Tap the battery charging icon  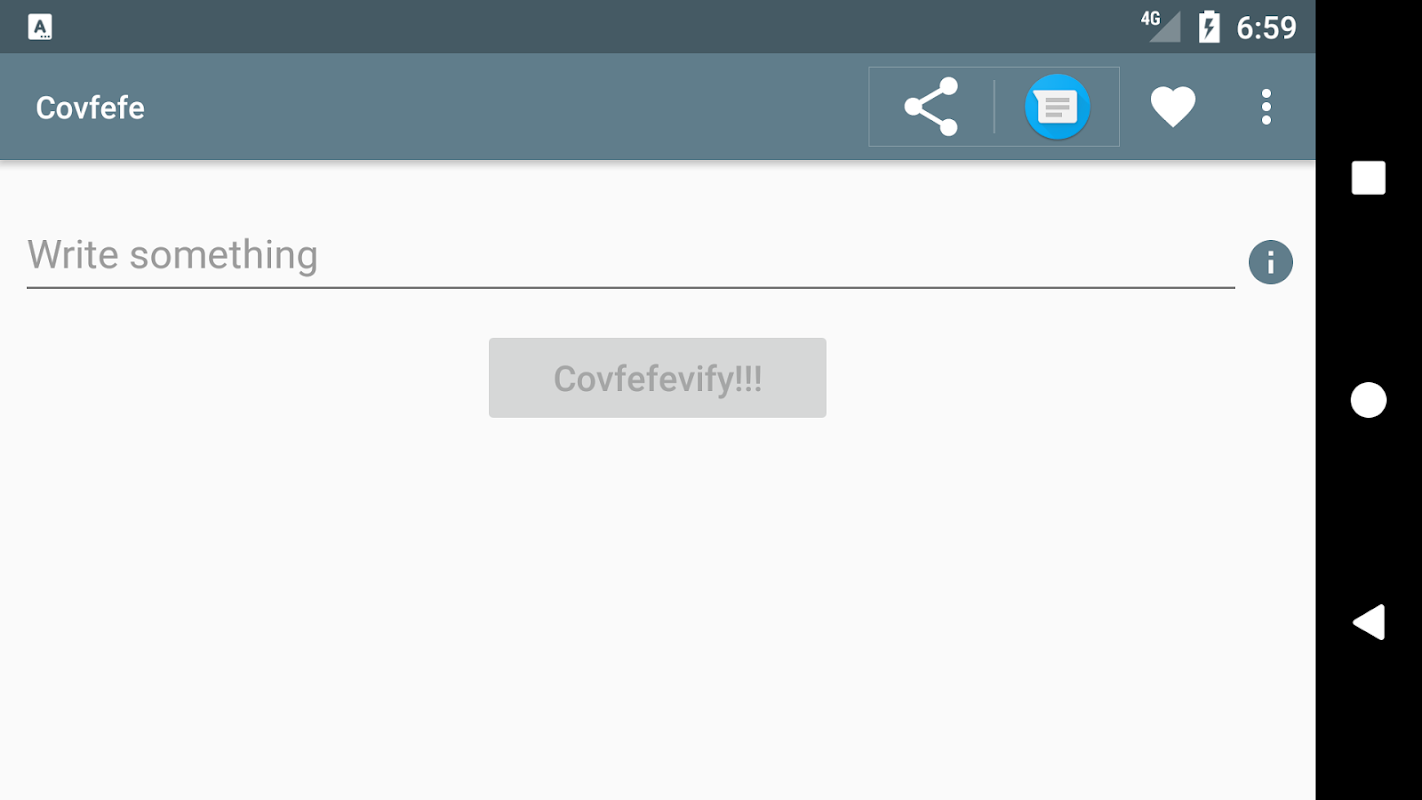point(1209,27)
